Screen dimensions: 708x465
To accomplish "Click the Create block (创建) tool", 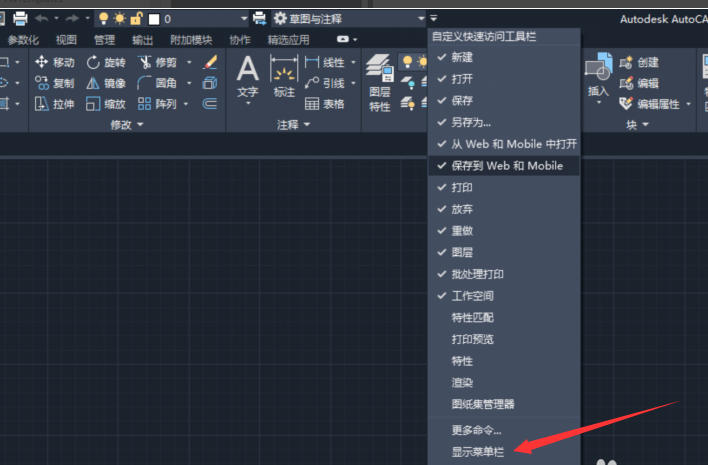I will tap(639, 62).
